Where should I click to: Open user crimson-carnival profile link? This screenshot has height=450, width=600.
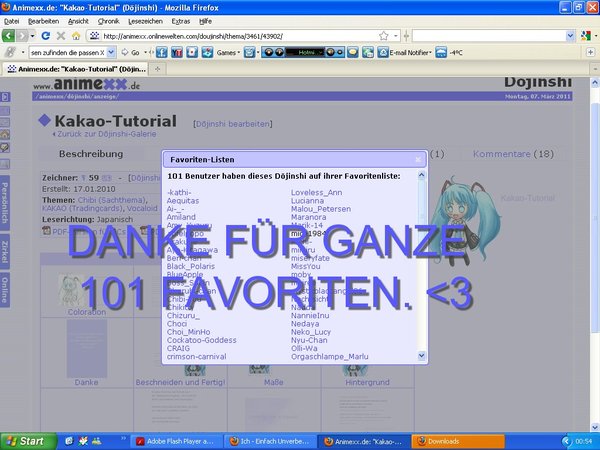[196, 357]
